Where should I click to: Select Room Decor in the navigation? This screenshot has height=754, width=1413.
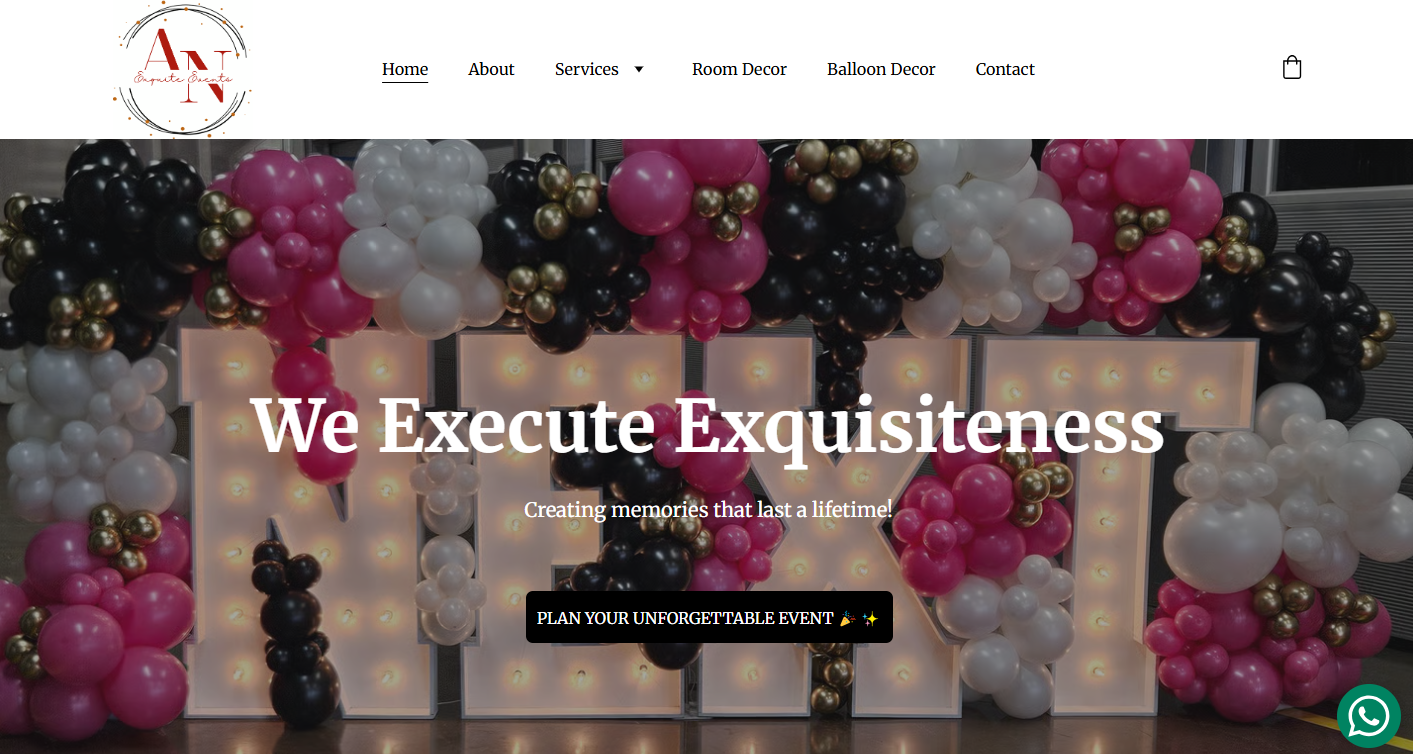pyautogui.click(x=739, y=69)
